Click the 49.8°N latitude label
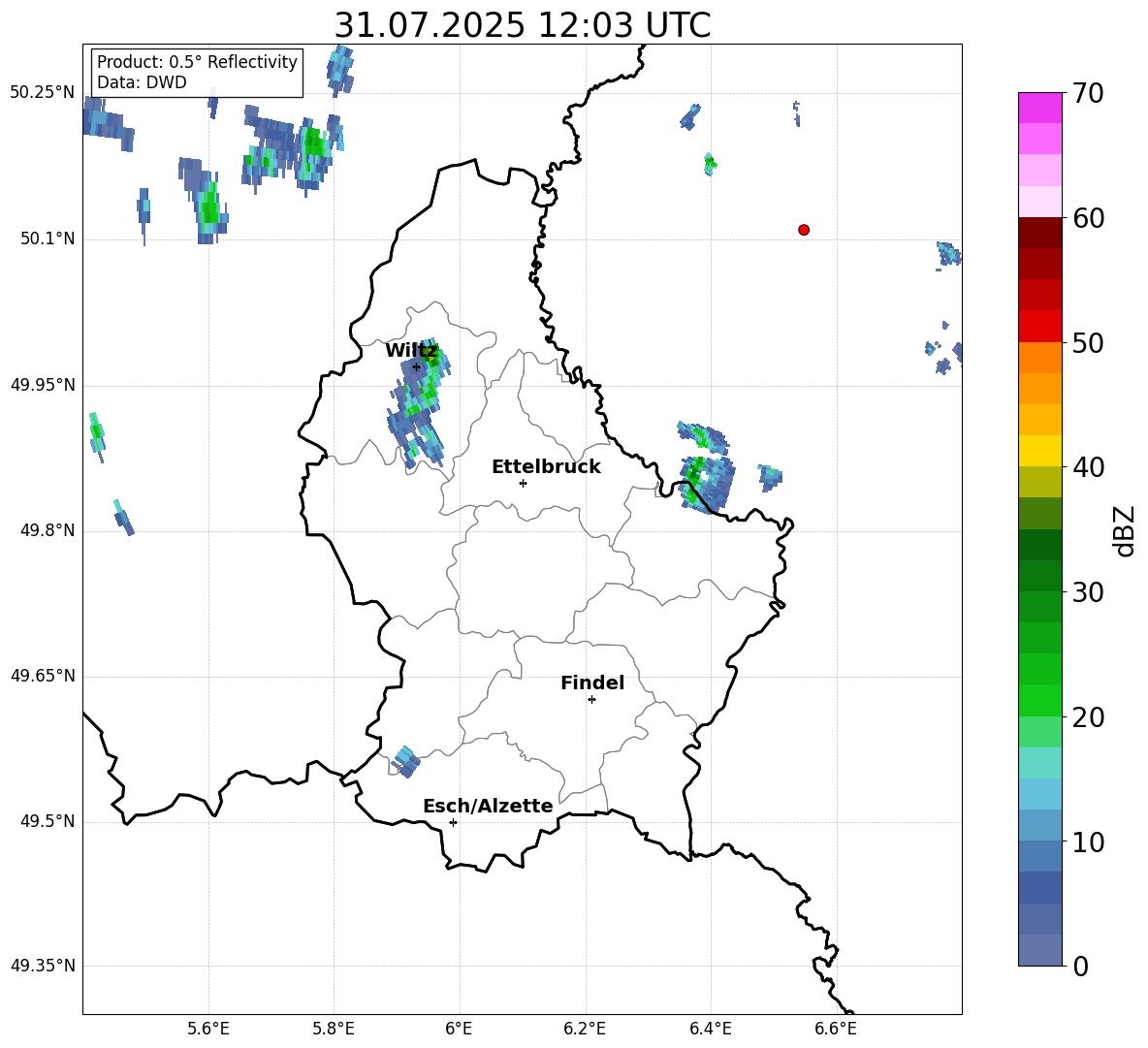The width and height of the screenshot is (1148, 1048). click(48, 530)
